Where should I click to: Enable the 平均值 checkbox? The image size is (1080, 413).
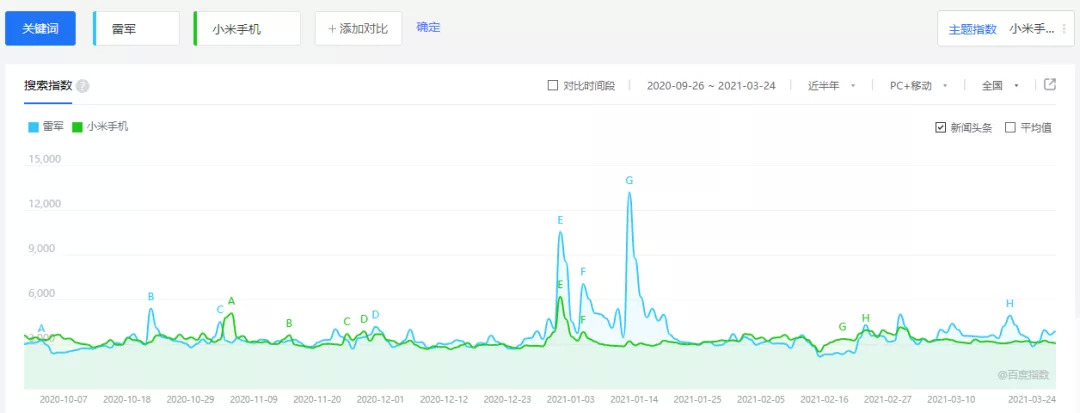(x=1010, y=127)
